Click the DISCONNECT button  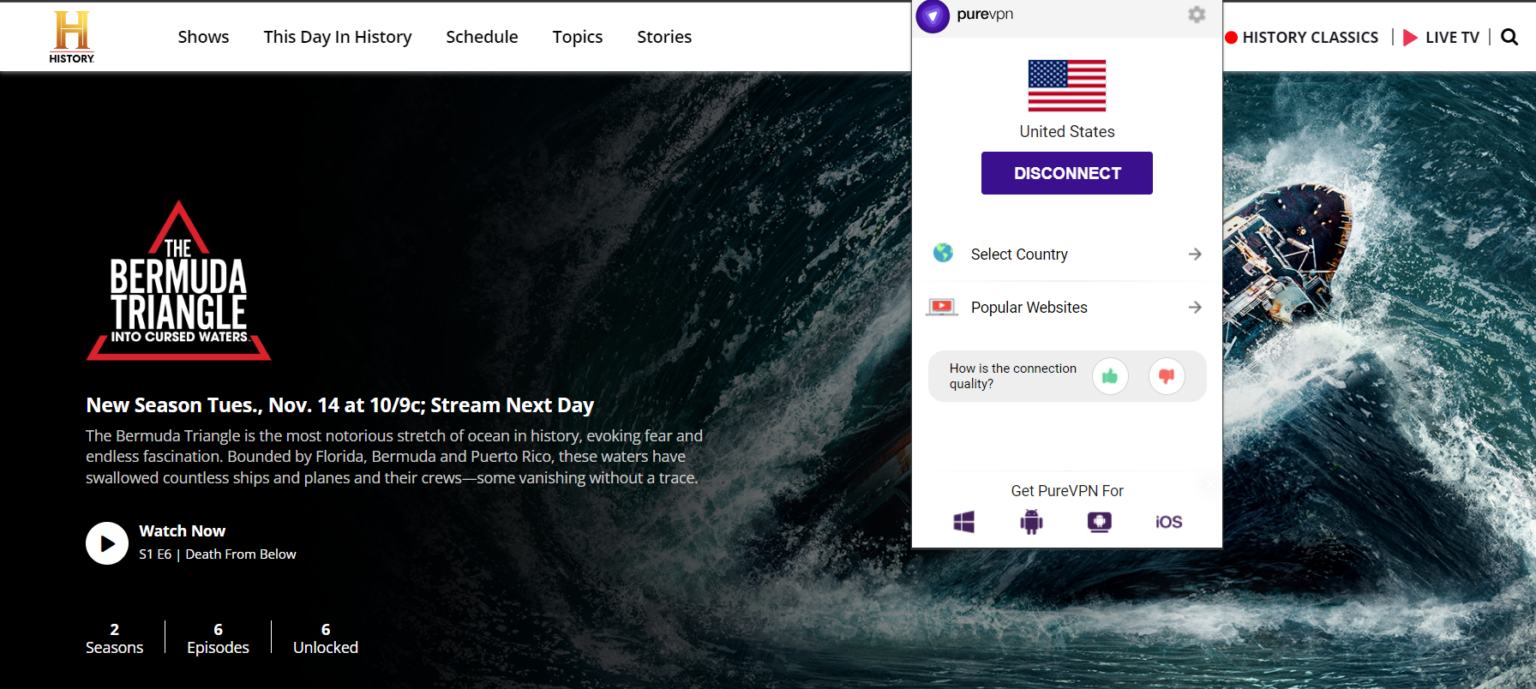pyautogui.click(x=1066, y=173)
